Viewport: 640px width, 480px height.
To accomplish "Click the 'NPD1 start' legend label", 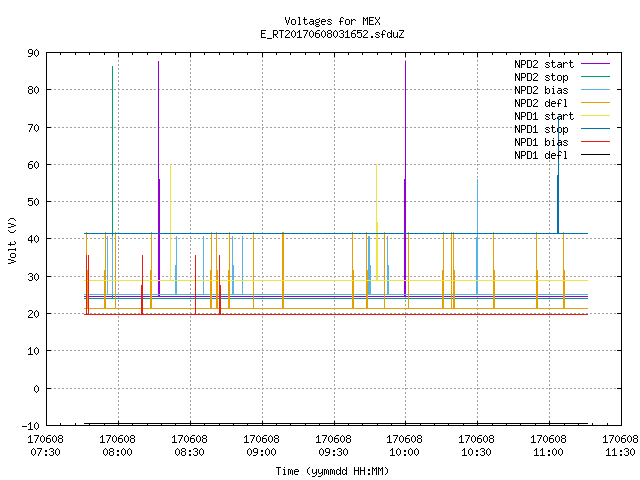I will pyautogui.click(x=544, y=116).
